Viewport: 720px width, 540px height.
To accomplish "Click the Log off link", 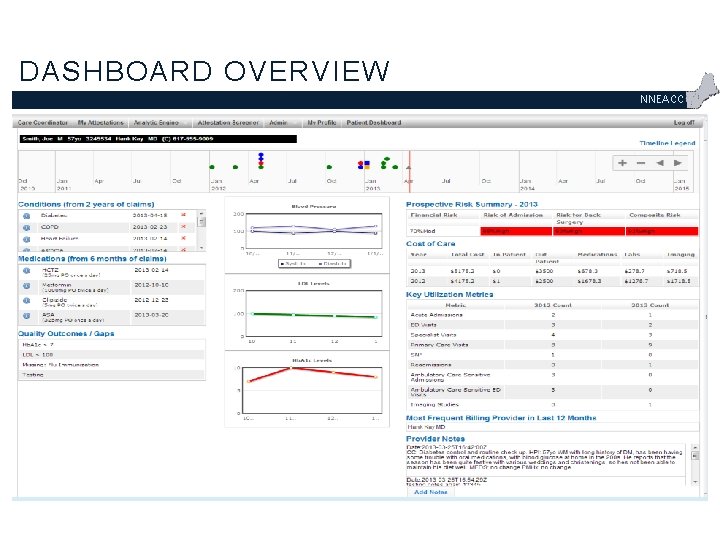I will (x=684, y=123).
